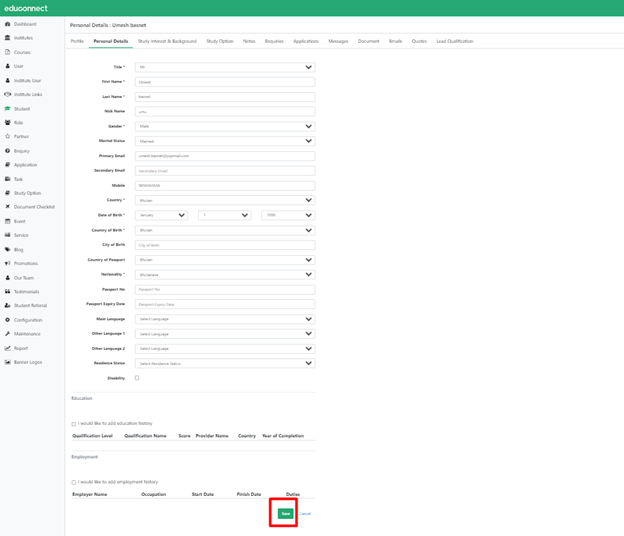The width and height of the screenshot is (624, 536).
Task: Toggle the Disability checkbox
Action: [137, 378]
